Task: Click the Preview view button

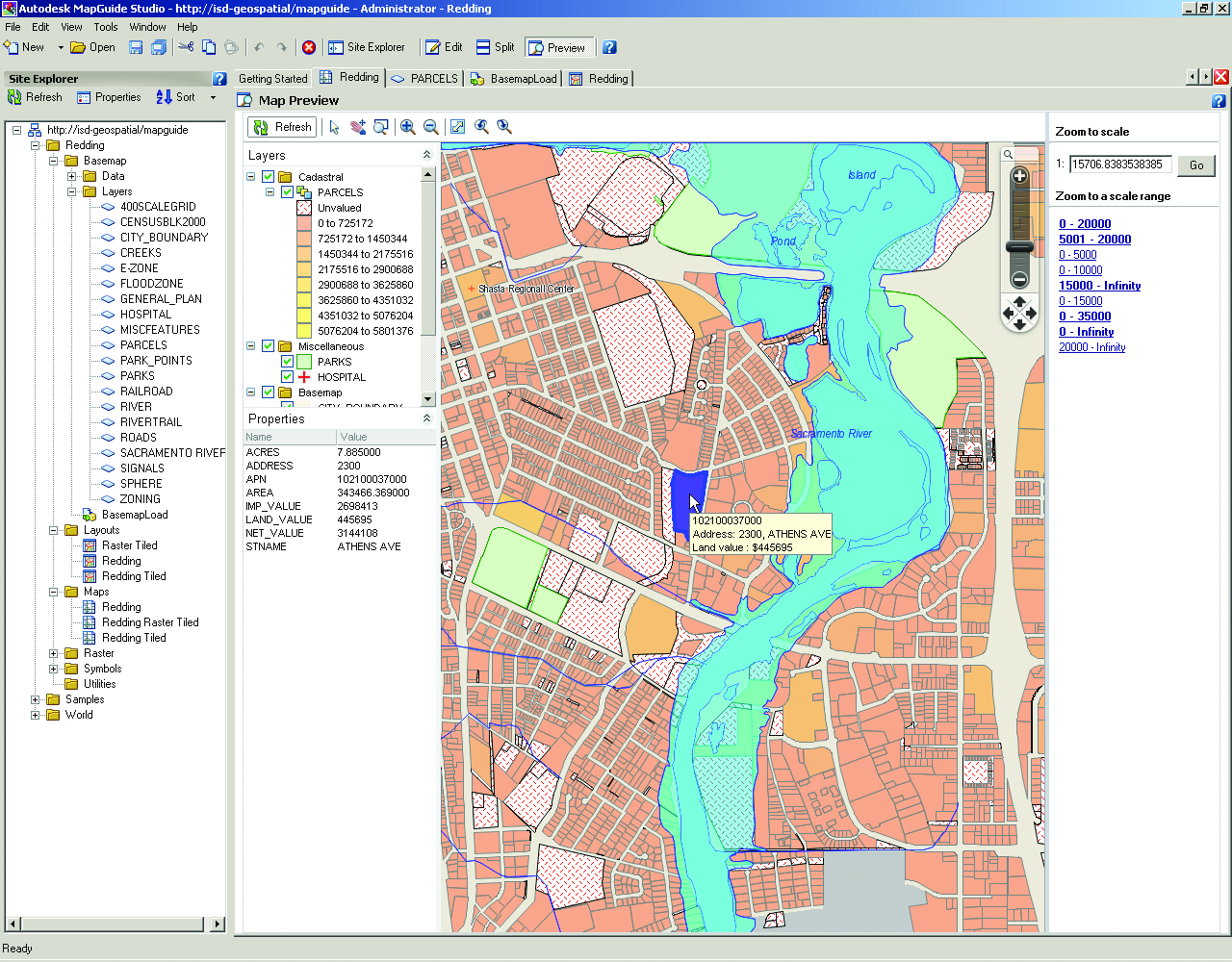Action: 557,47
